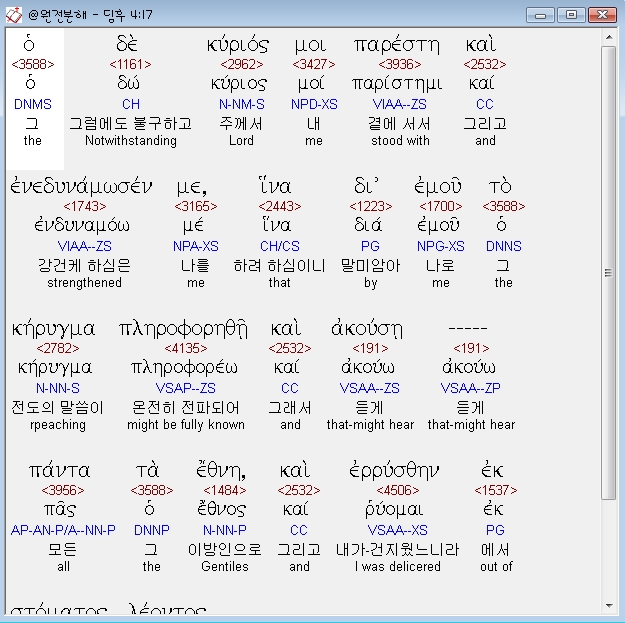Click the dashed ----- placeholder word
This screenshot has height=623, width=625.
pos(468,328)
